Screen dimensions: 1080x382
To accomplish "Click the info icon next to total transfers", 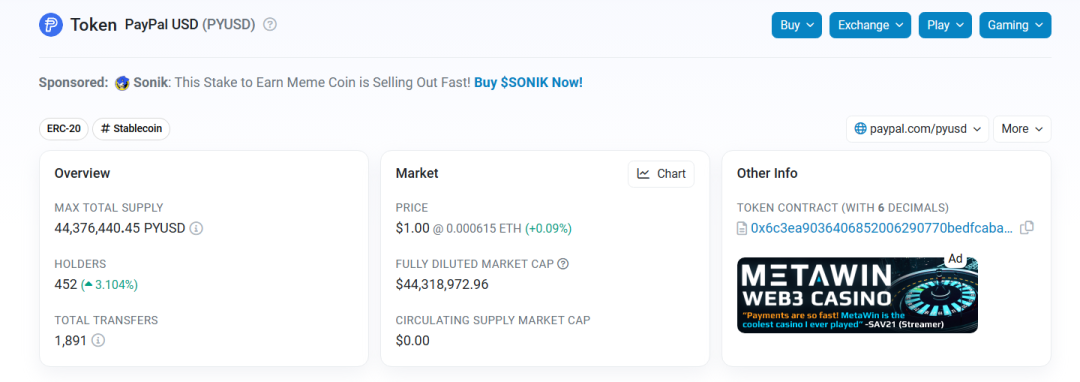I will (98, 340).
